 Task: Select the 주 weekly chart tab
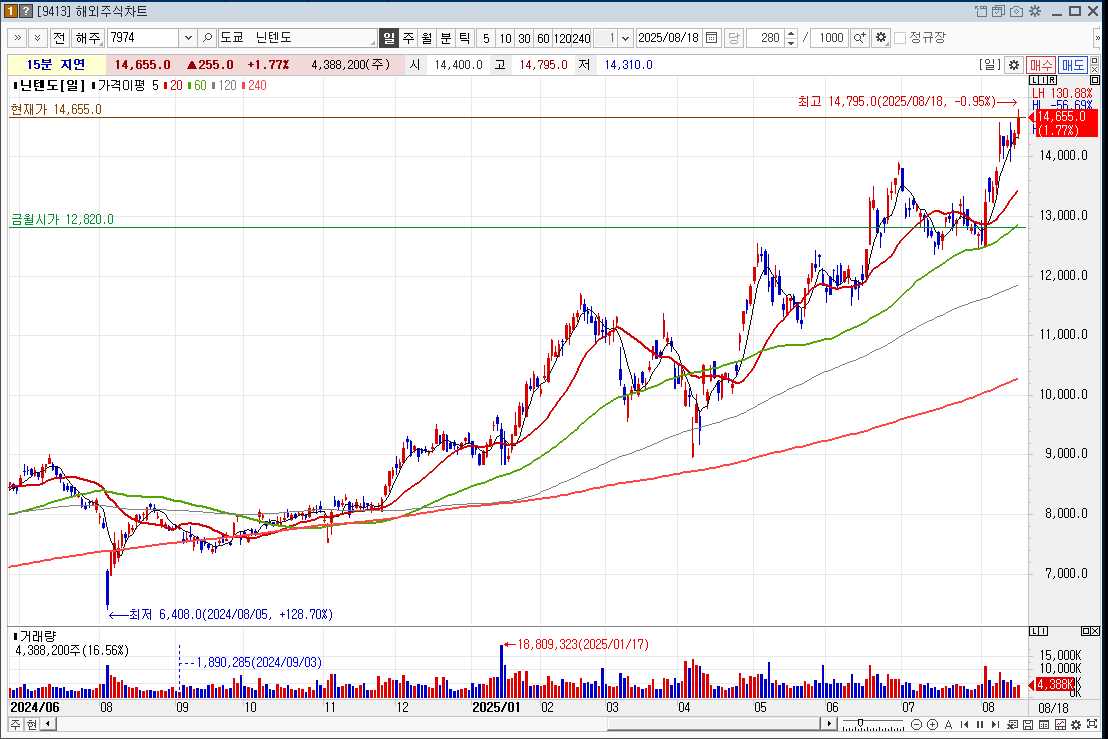[408, 38]
